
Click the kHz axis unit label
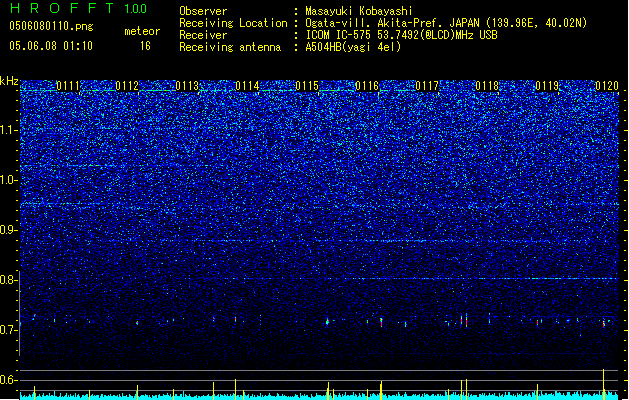click(9, 81)
